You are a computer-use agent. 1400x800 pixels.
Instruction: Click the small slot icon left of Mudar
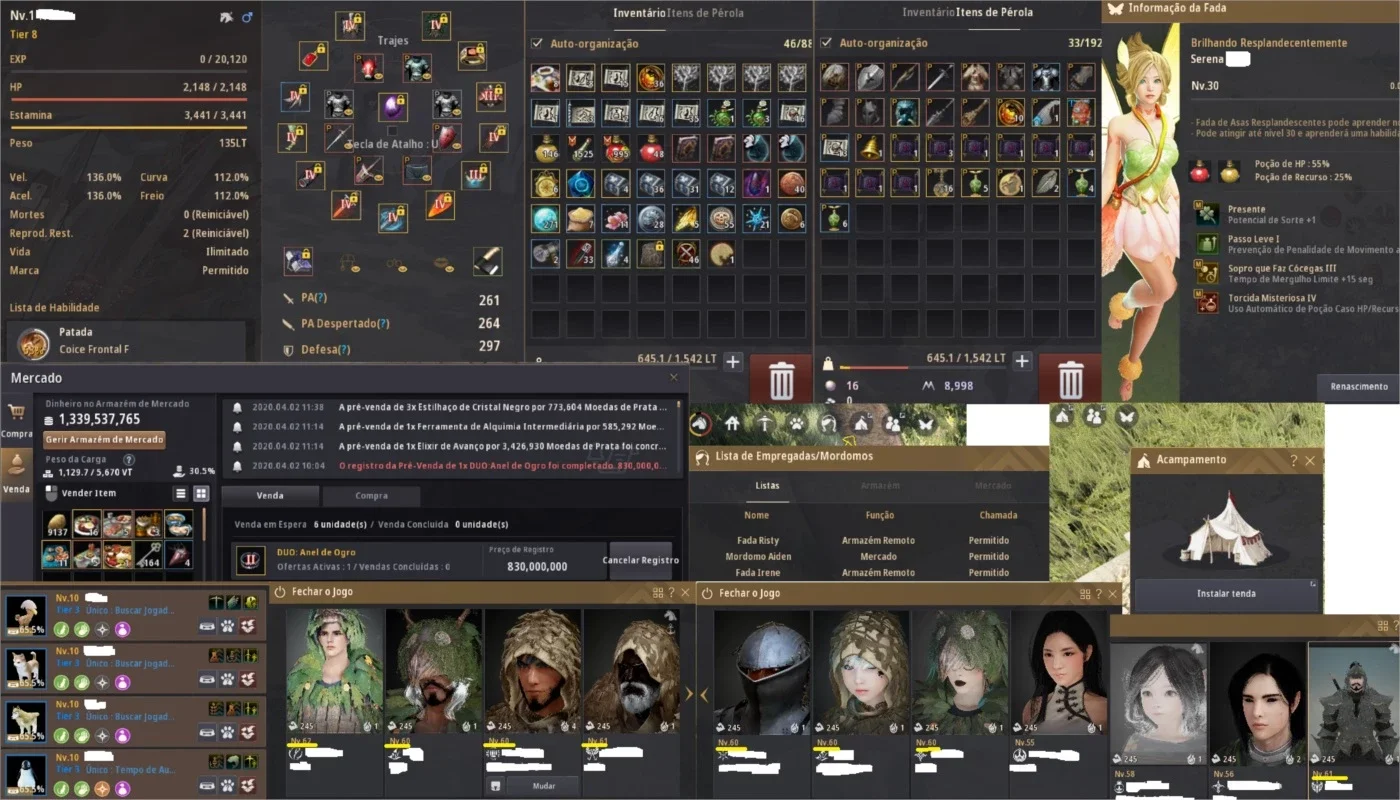(x=494, y=786)
